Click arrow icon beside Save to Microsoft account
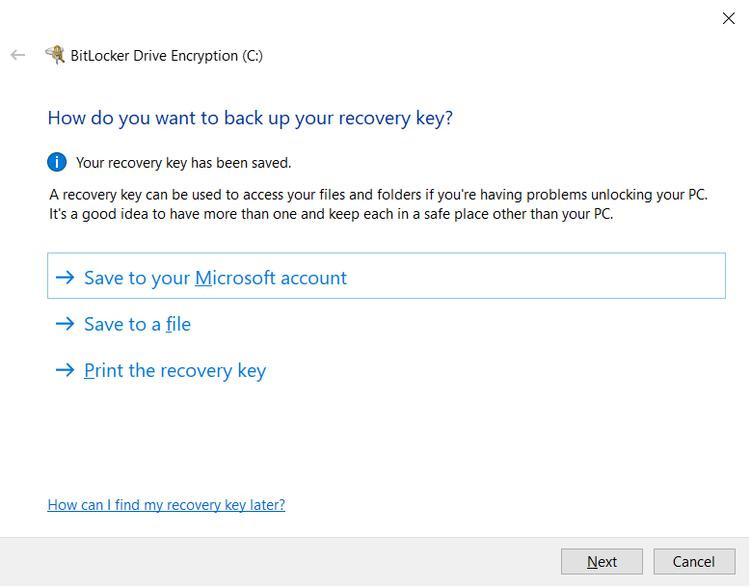The height and width of the screenshot is (587, 750). 65,277
